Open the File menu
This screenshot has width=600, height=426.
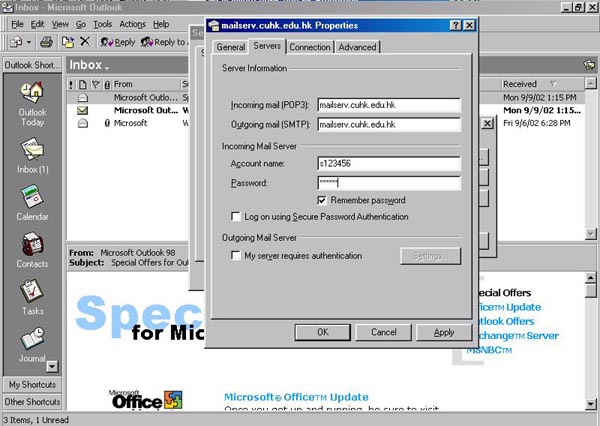coord(17,24)
